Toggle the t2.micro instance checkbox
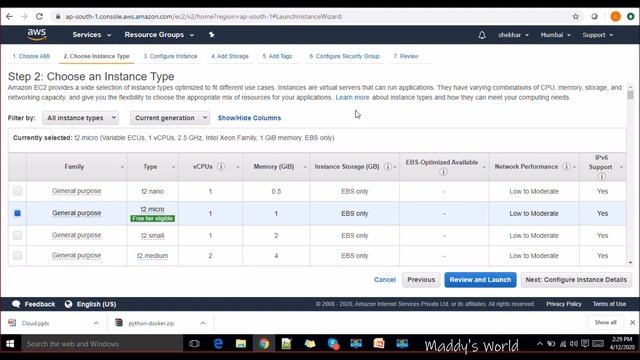This screenshot has height=360, width=640. 17,213
